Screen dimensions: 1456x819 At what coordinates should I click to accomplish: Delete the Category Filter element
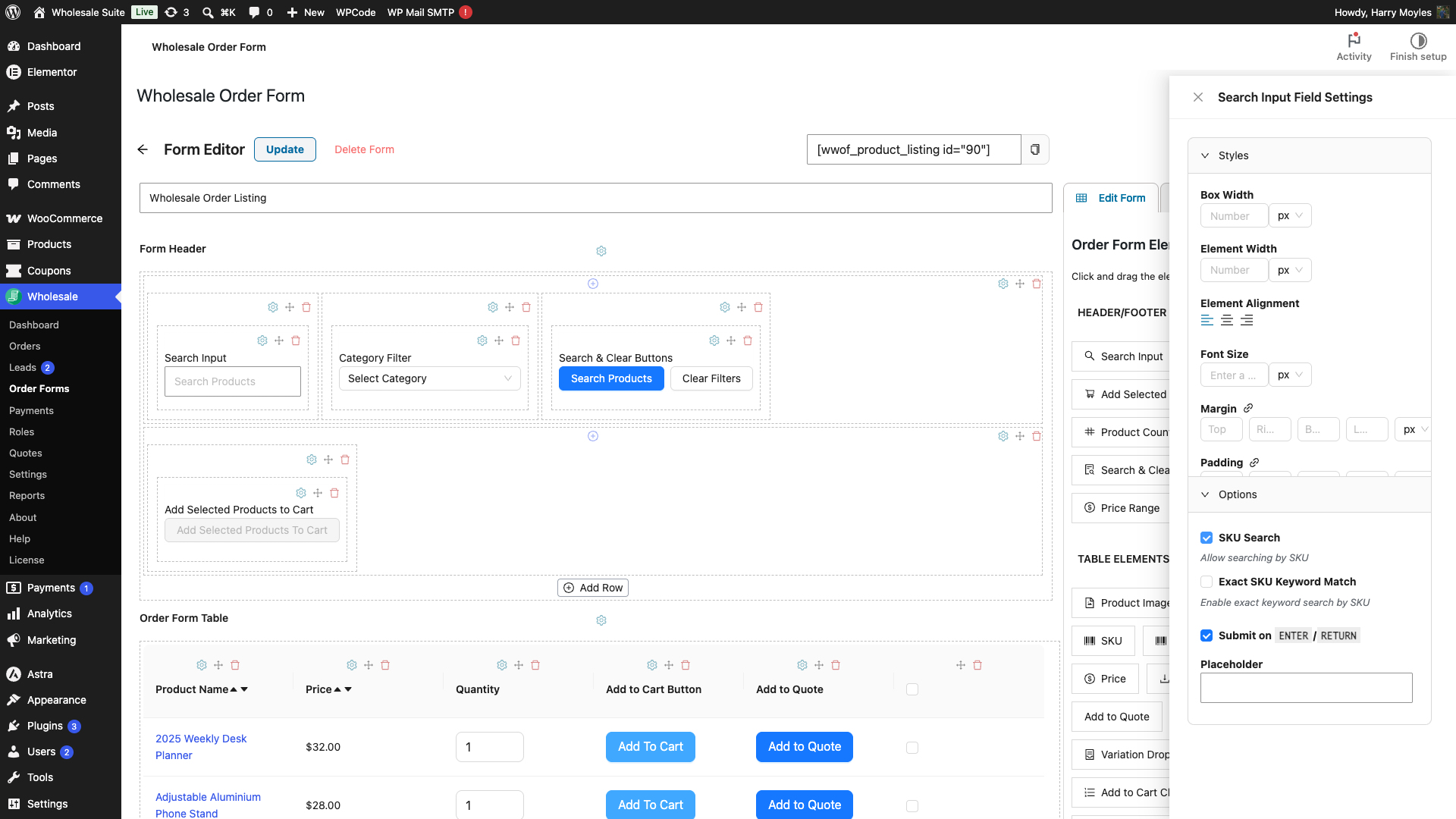tap(516, 340)
